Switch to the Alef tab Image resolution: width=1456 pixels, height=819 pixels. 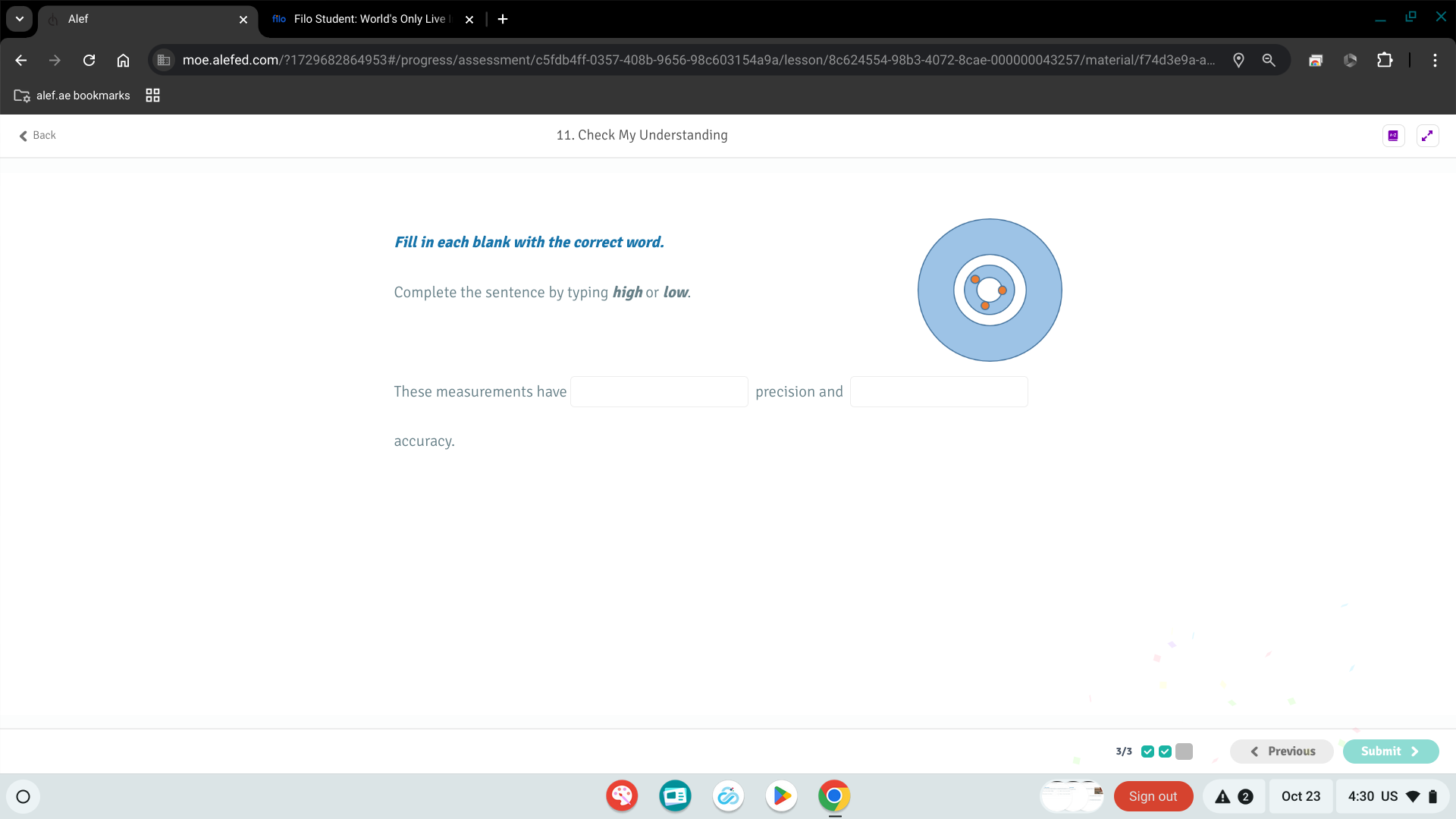(x=144, y=19)
